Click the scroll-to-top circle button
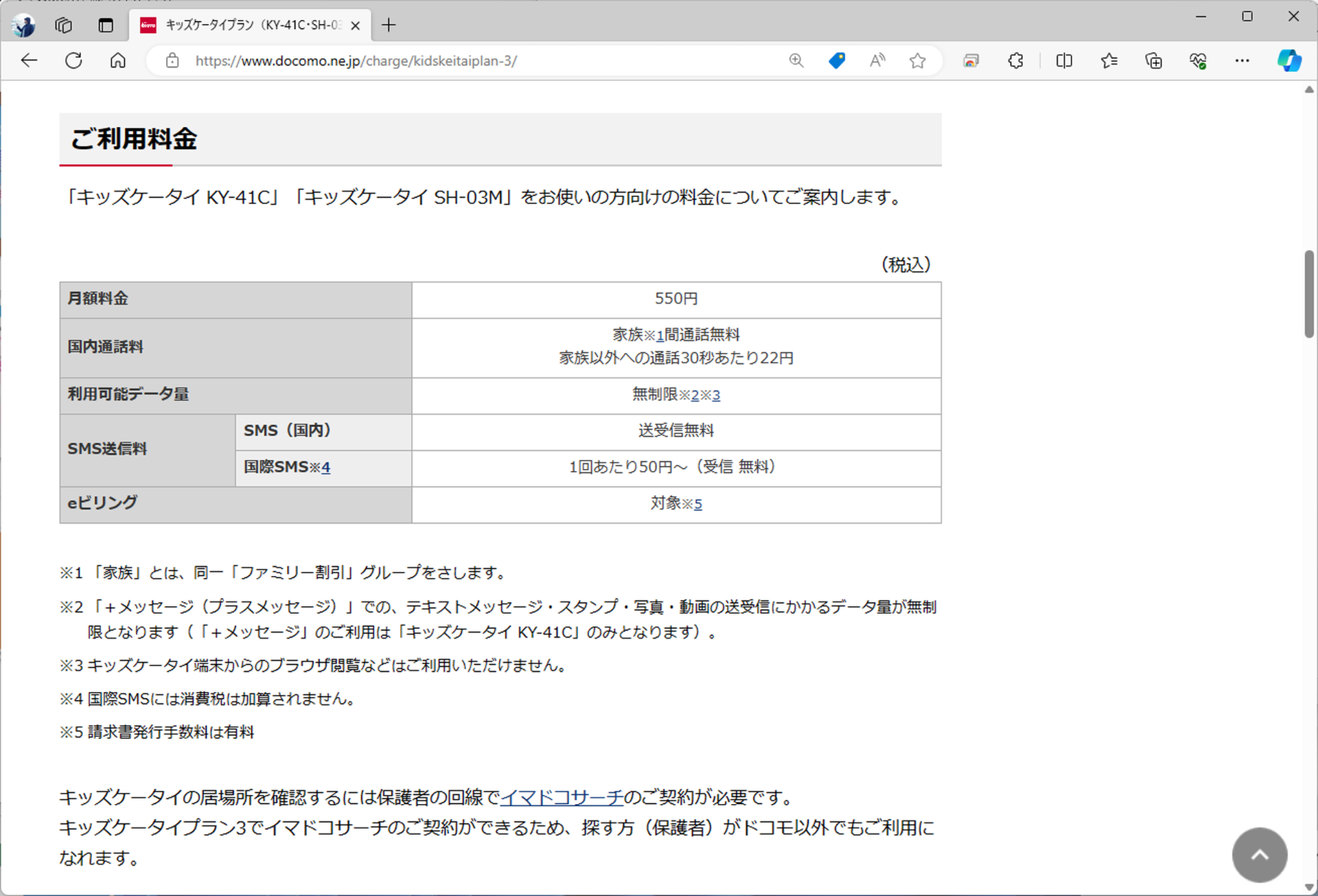 [x=1260, y=855]
